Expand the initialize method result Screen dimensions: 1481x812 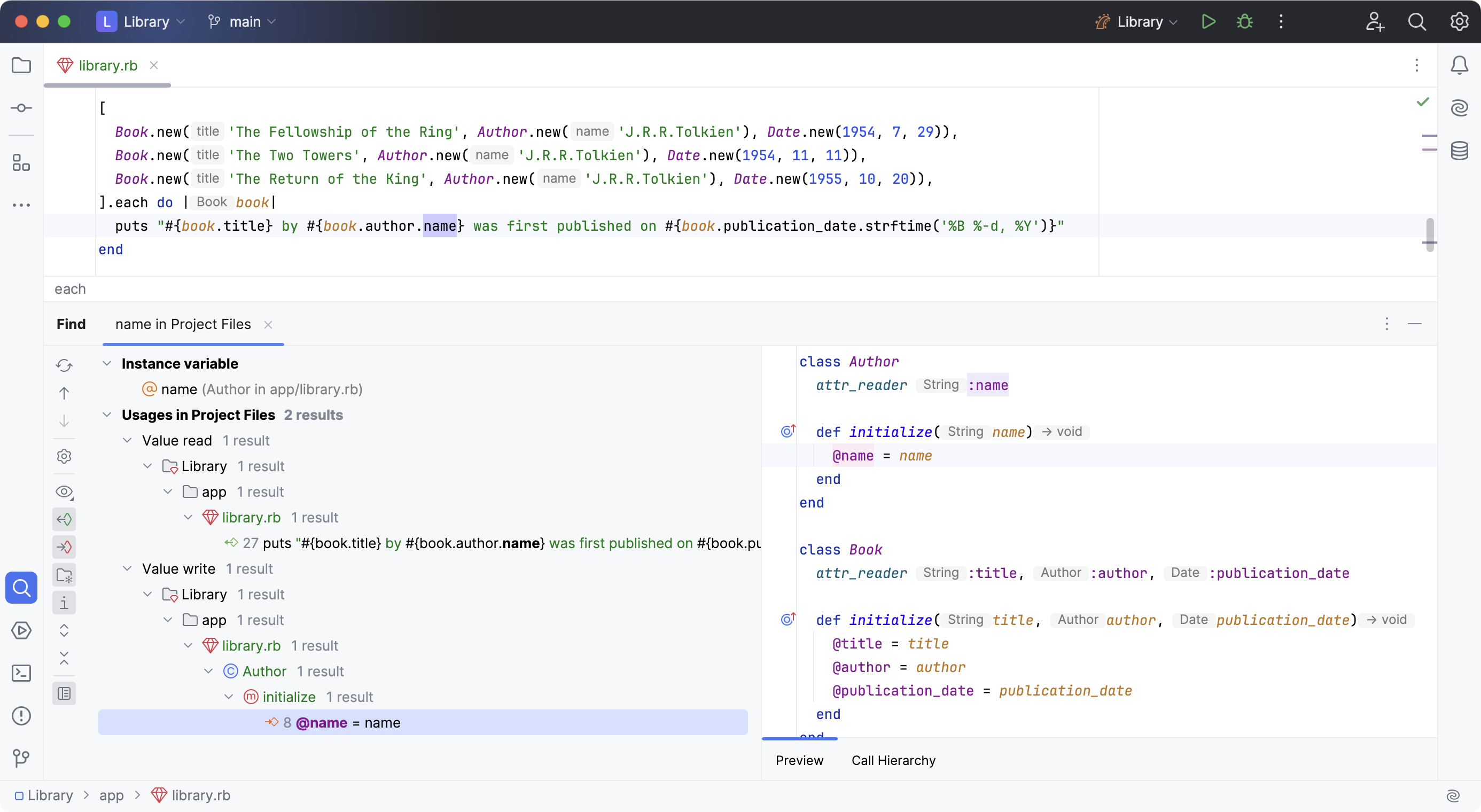click(x=230, y=696)
